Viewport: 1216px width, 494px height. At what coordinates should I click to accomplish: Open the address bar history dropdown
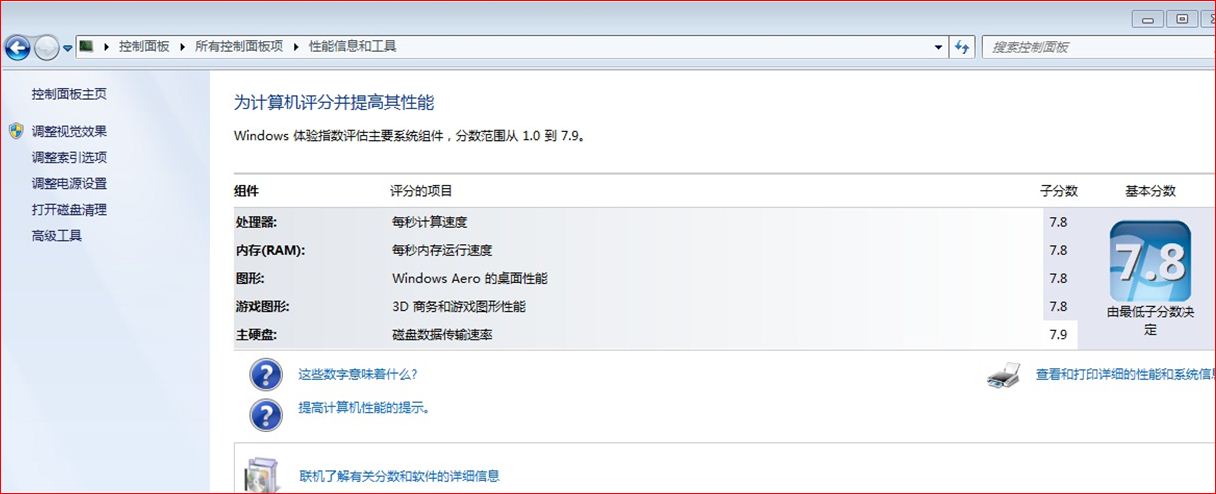(938, 47)
